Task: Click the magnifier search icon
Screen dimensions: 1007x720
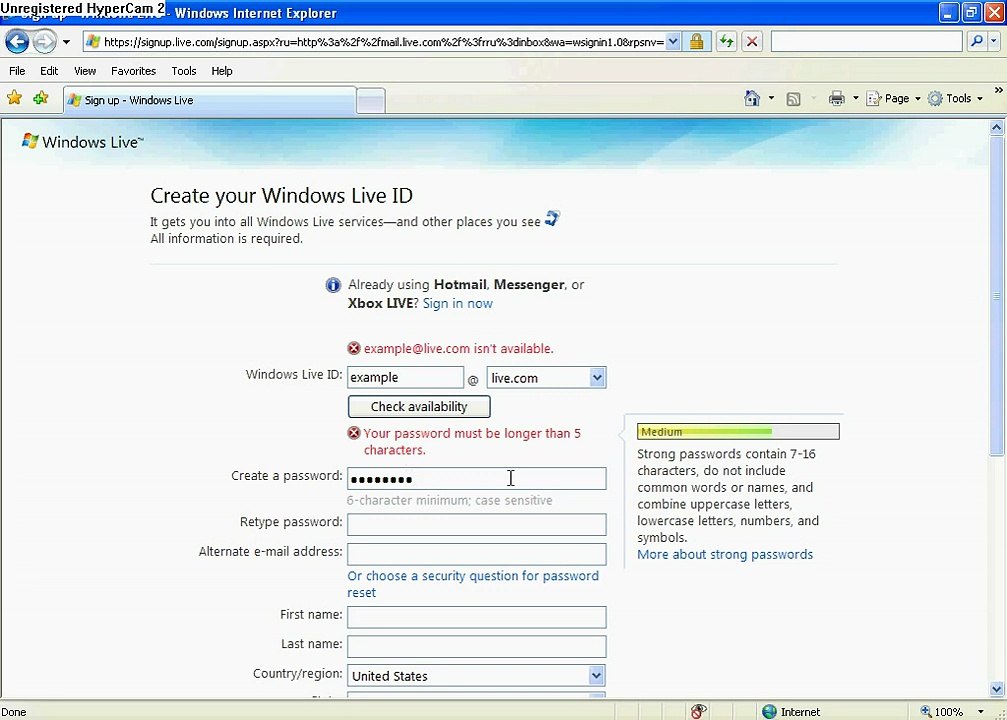Action: pos(977,42)
